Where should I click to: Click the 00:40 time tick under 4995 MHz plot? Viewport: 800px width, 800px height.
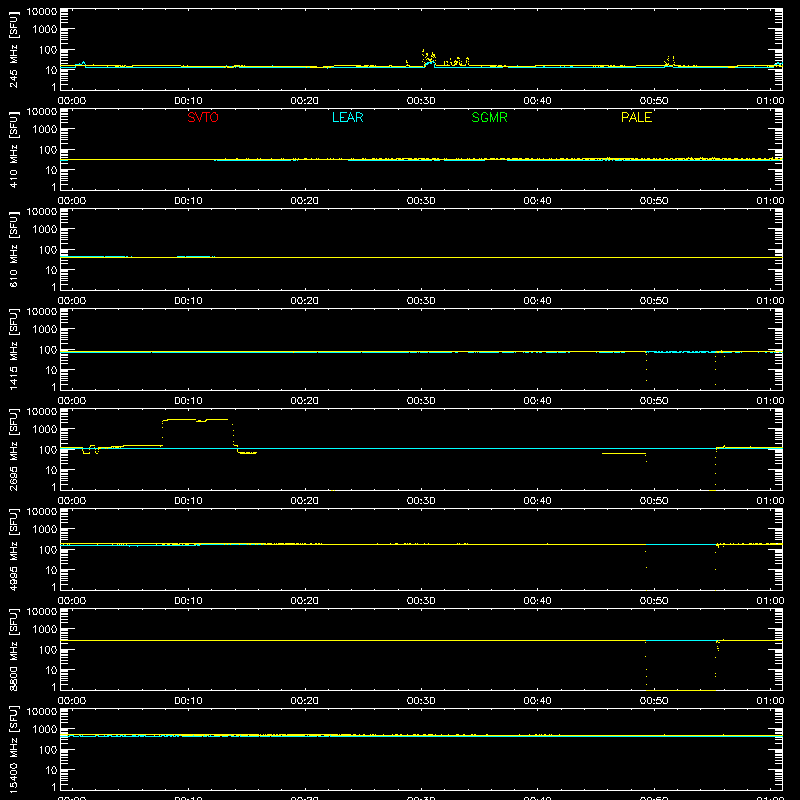(537, 601)
